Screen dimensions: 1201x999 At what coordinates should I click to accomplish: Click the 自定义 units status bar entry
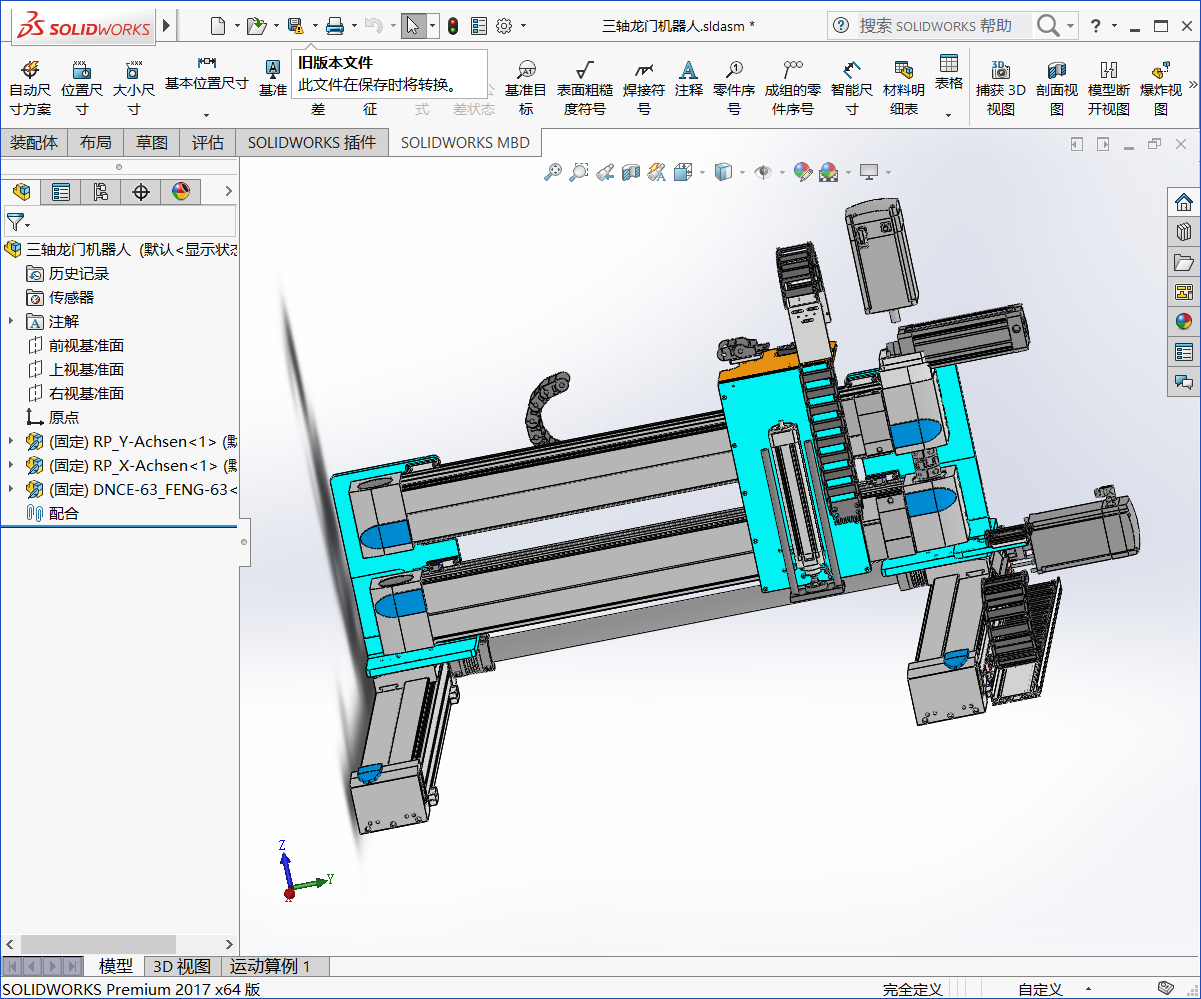click(1040, 989)
